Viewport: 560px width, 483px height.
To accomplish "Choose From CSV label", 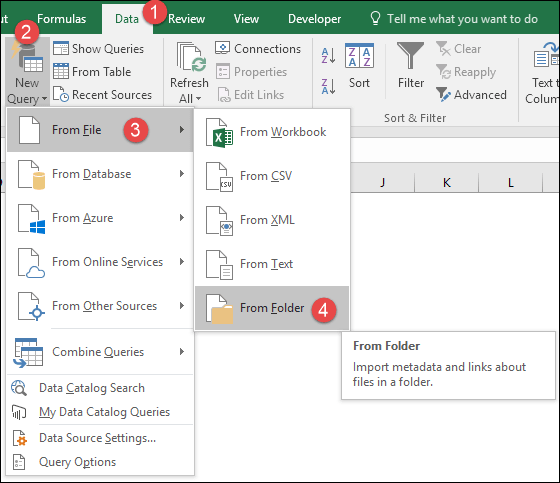I will pyautogui.click(x=266, y=176).
